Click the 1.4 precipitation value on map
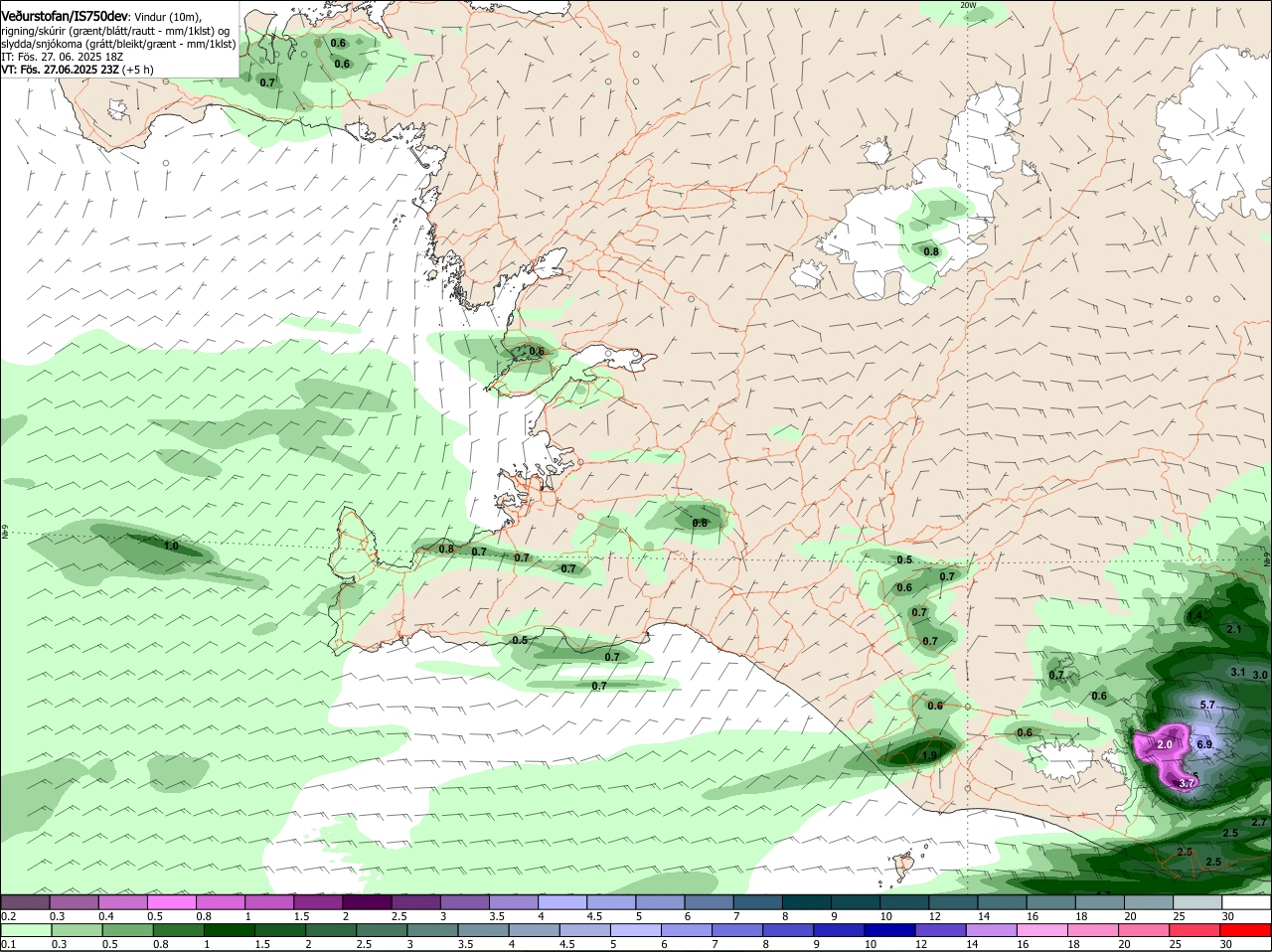The width and height of the screenshot is (1272, 952). (1194, 616)
